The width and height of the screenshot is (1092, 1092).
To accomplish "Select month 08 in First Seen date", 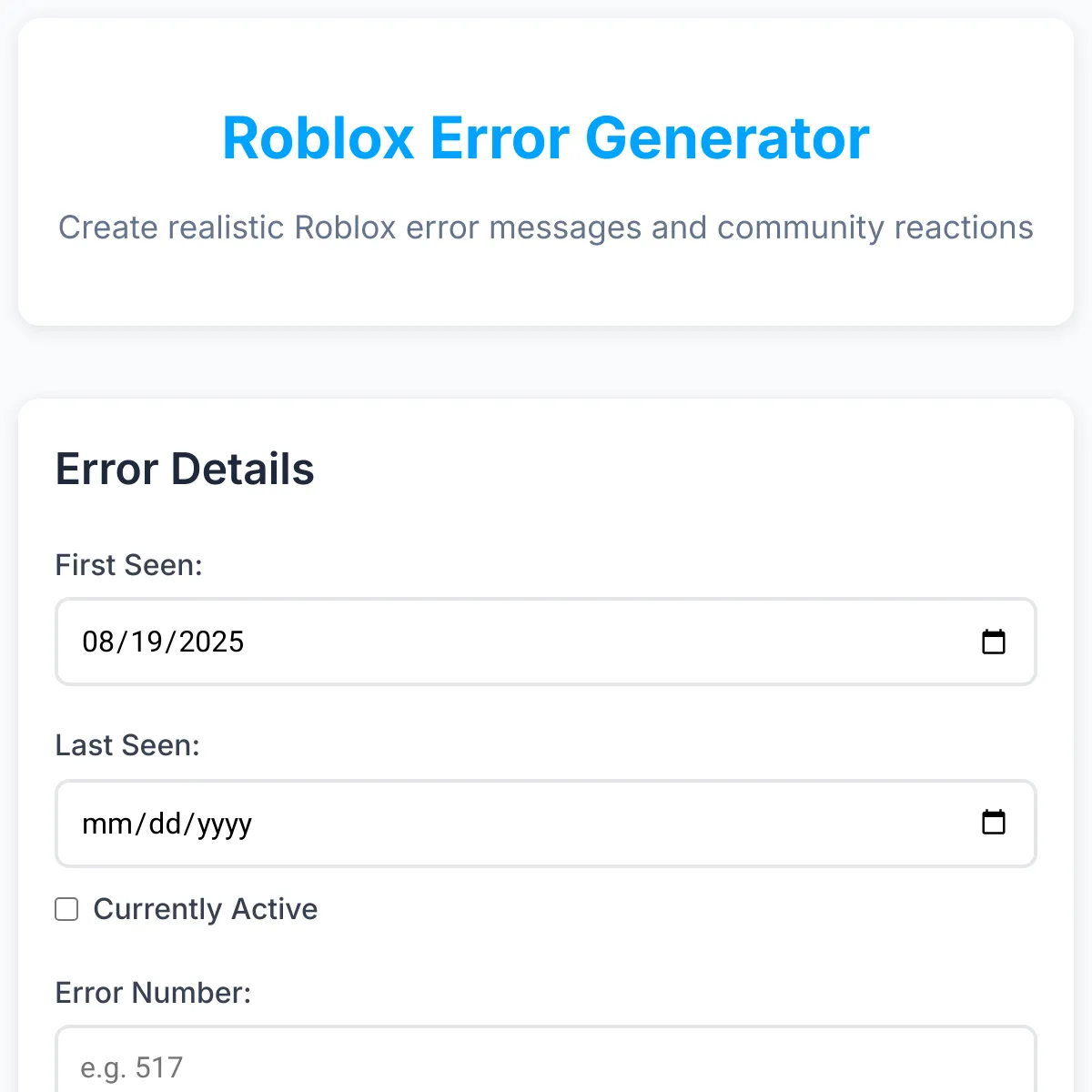I will (98, 642).
